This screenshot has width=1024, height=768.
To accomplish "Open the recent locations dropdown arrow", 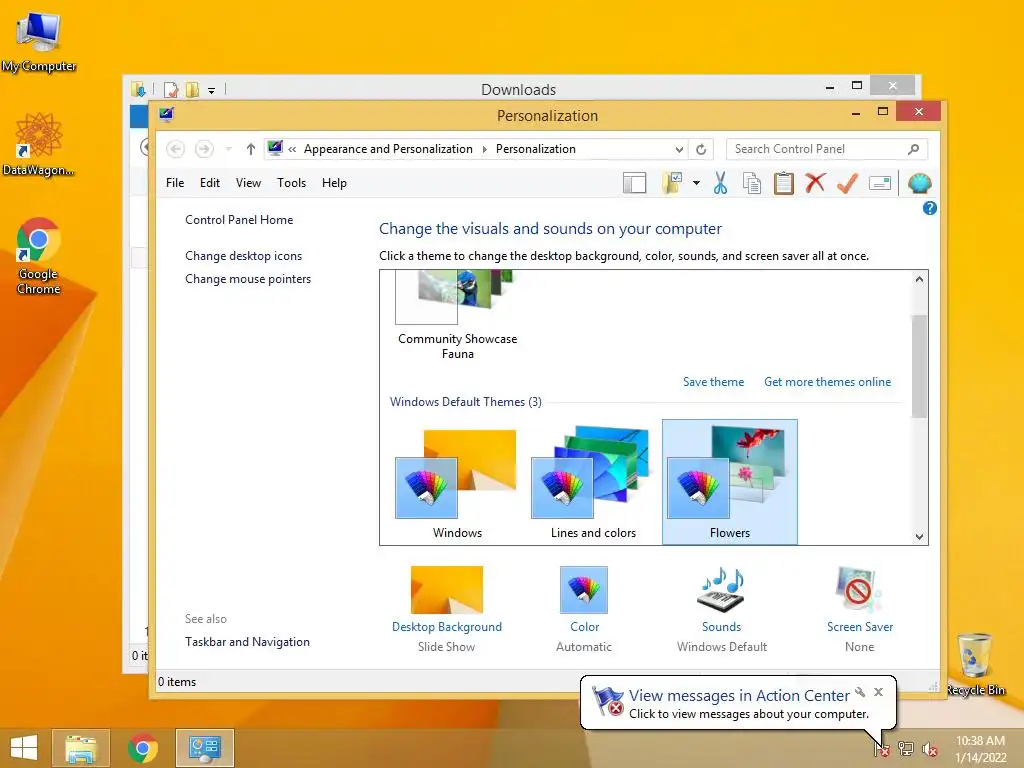I will click(x=228, y=150).
